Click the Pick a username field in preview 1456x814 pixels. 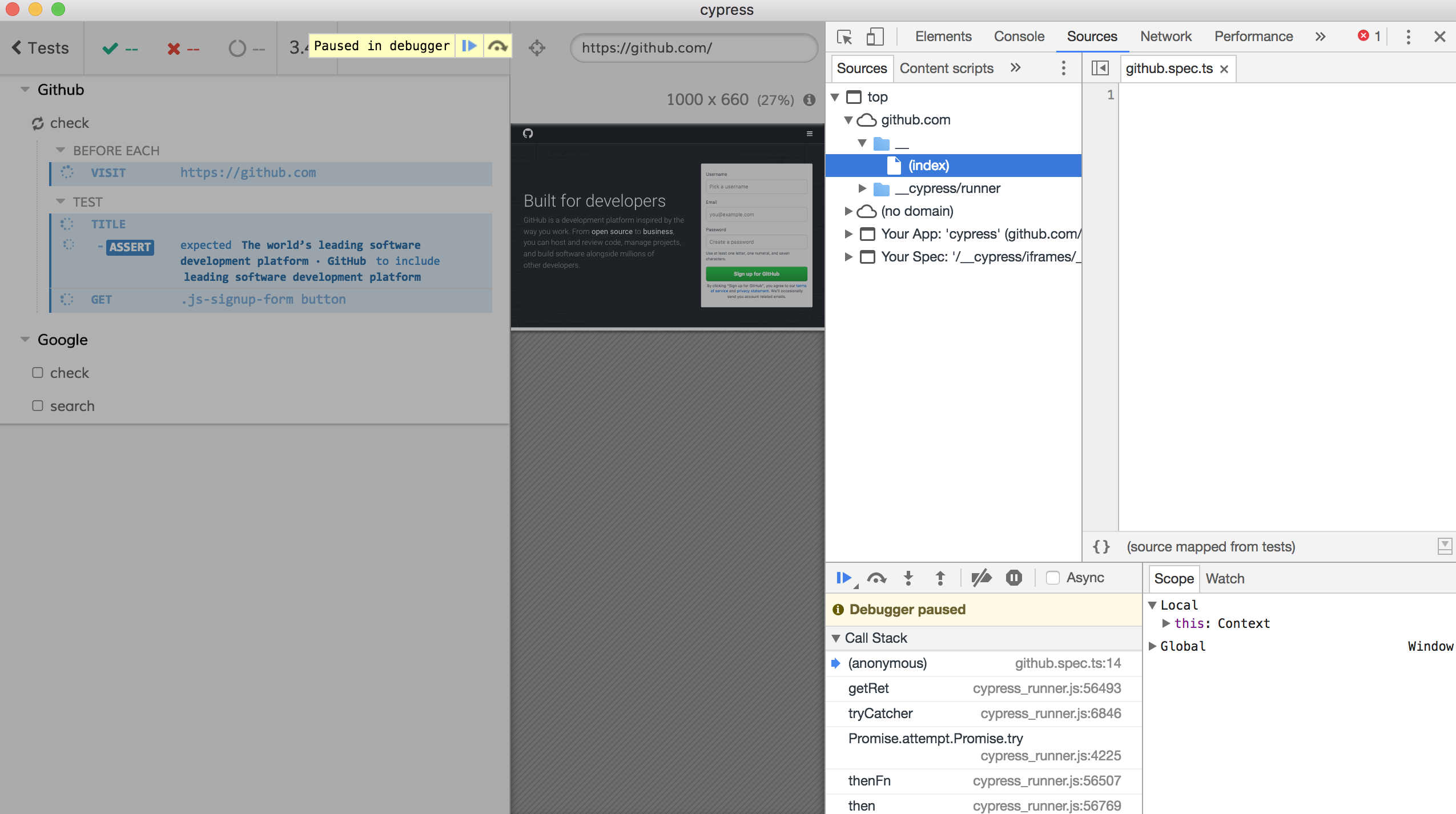click(756, 187)
